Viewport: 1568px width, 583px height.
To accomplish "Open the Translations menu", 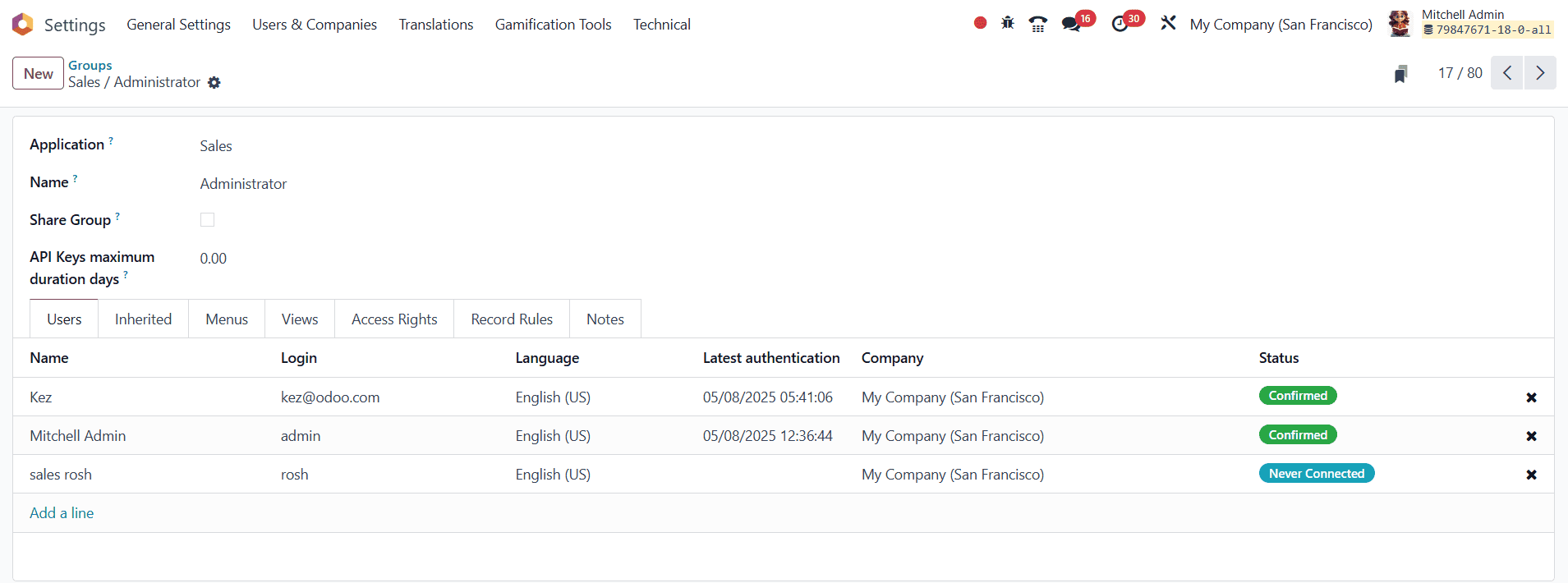I will point(436,25).
